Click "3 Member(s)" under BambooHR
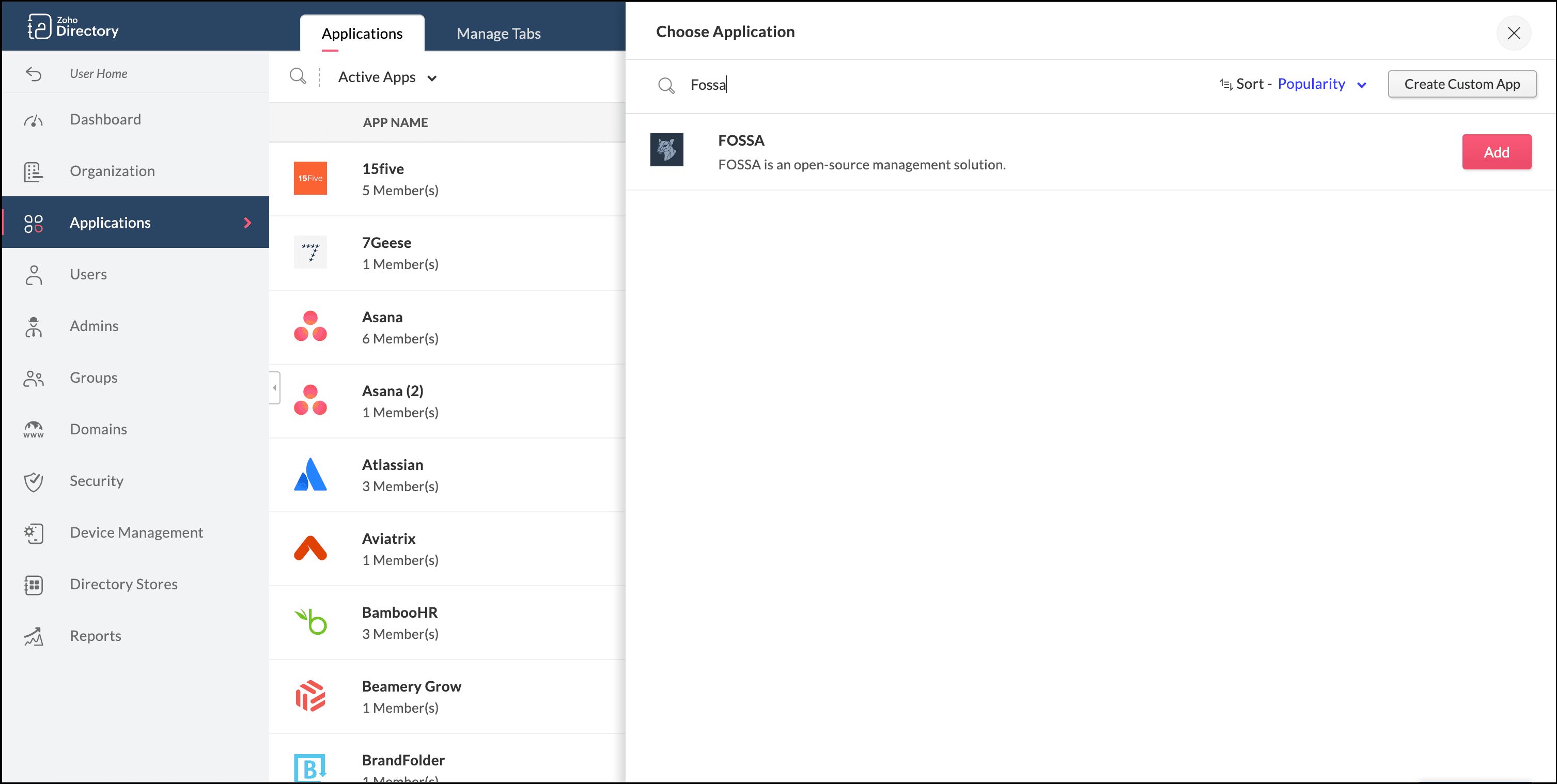 tap(400, 634)
